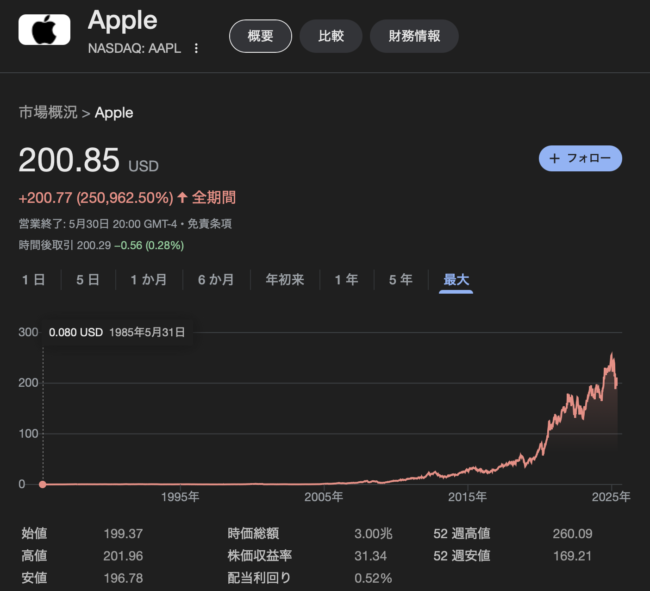Select the 比較 tab

pos(331,36)
